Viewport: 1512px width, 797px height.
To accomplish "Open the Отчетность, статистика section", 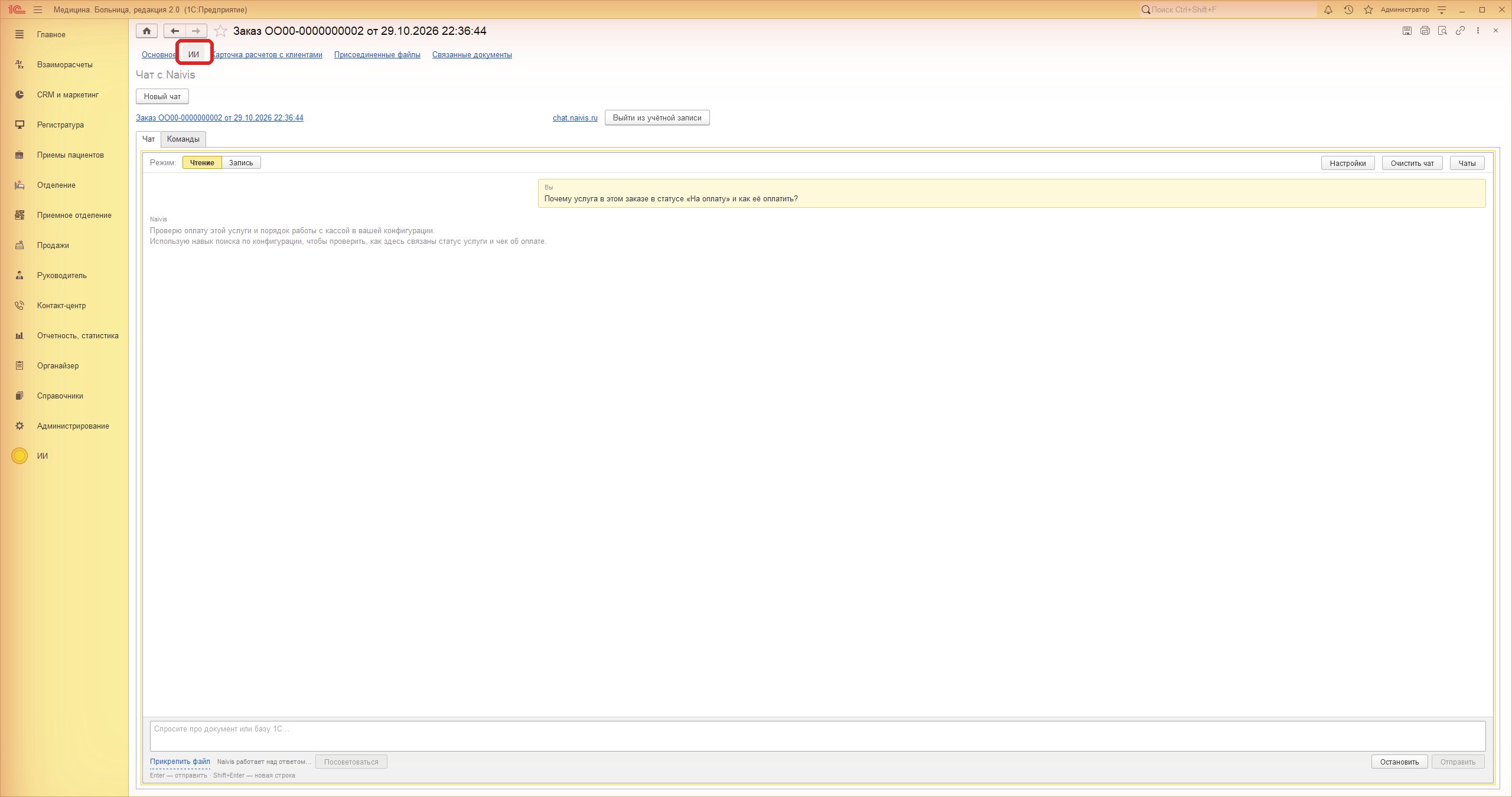I will 64,335.
